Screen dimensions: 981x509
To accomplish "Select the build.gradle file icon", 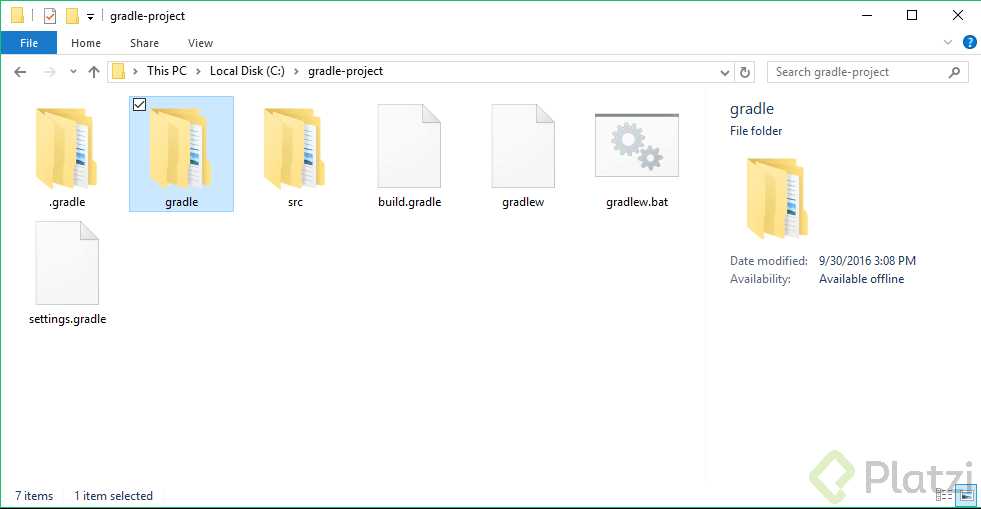I will [x=409, y=146].
